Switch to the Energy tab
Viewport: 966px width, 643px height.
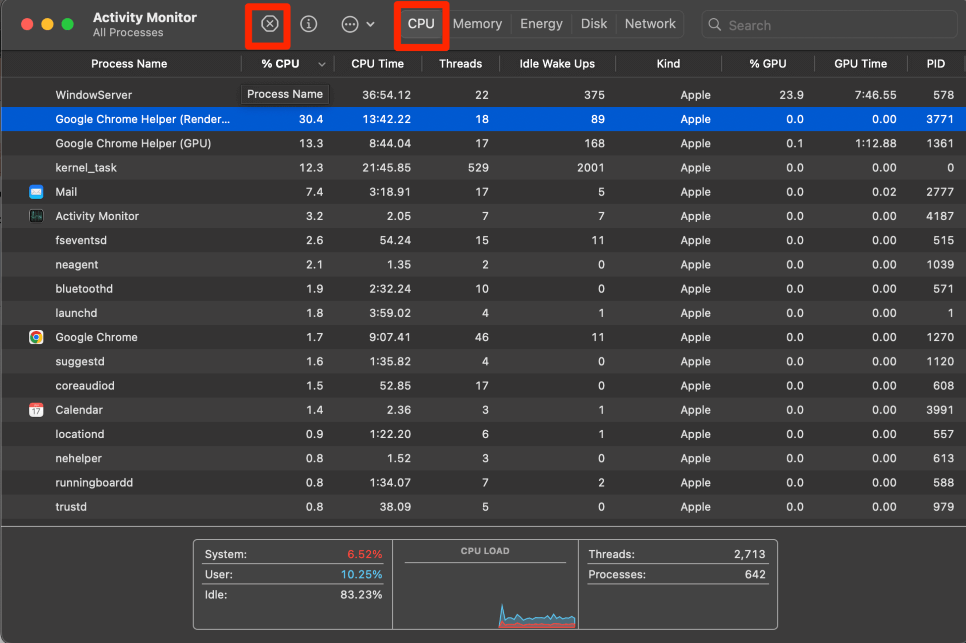pyautogui.click(x=541, y=24)
